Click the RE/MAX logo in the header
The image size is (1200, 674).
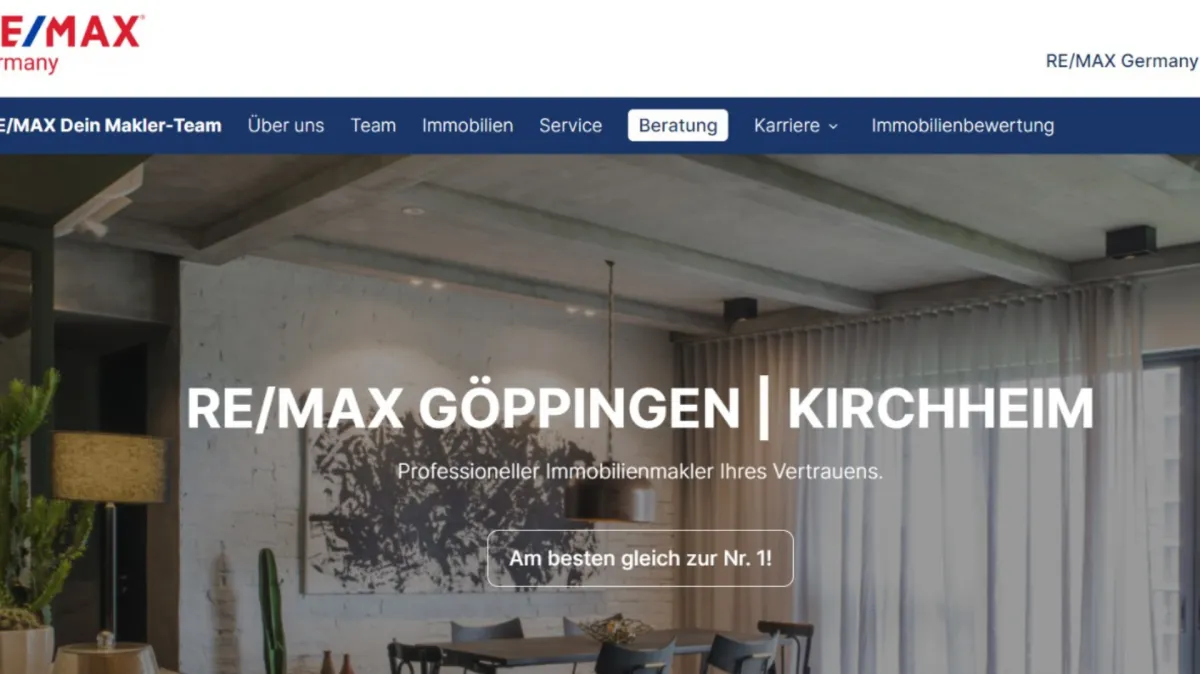(70, 31)
